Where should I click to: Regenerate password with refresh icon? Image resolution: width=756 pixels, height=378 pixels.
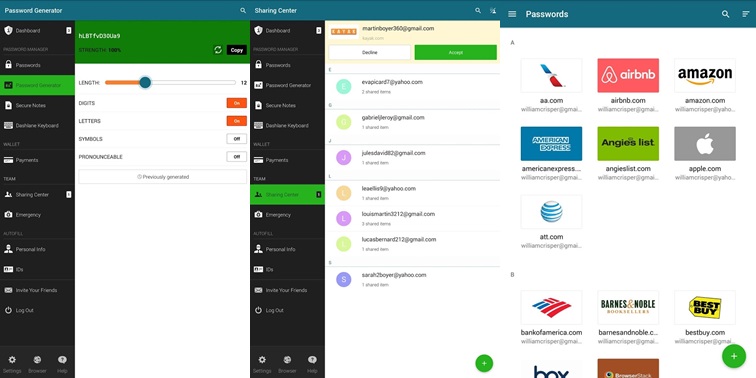point(218,50)
